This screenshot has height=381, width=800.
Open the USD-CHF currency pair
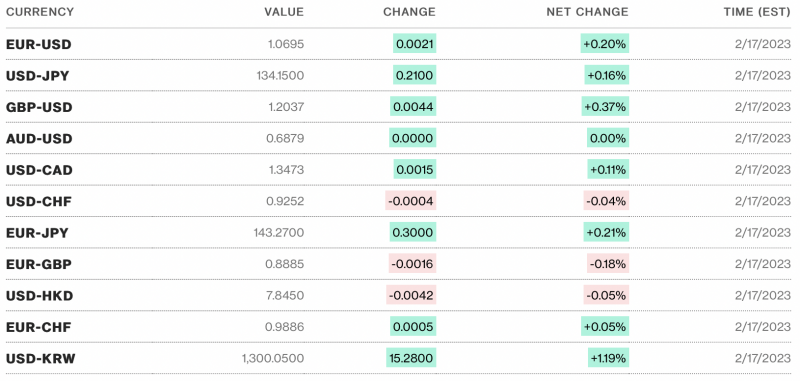[39, 202]
